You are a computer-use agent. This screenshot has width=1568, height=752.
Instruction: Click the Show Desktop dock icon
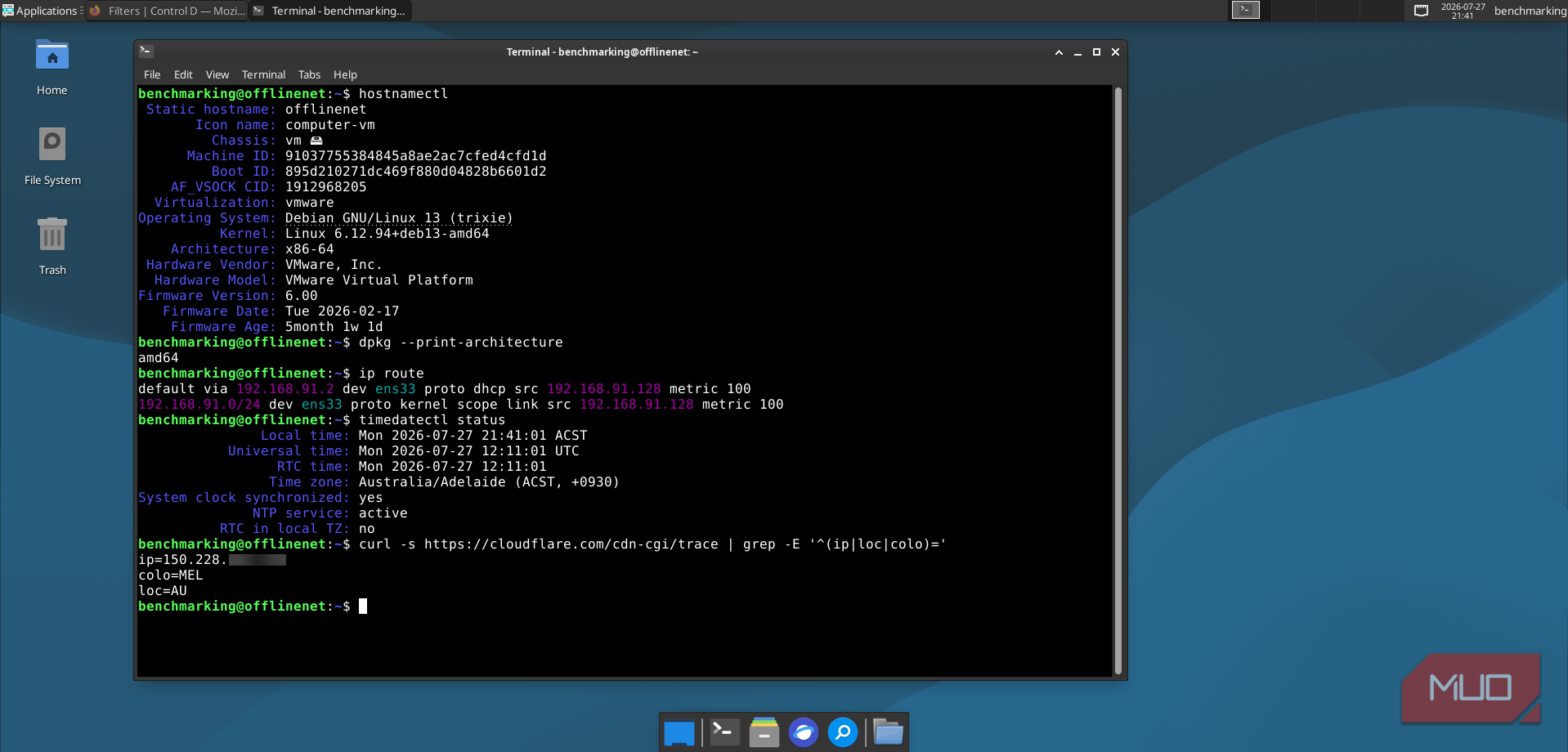coord(679,732)
